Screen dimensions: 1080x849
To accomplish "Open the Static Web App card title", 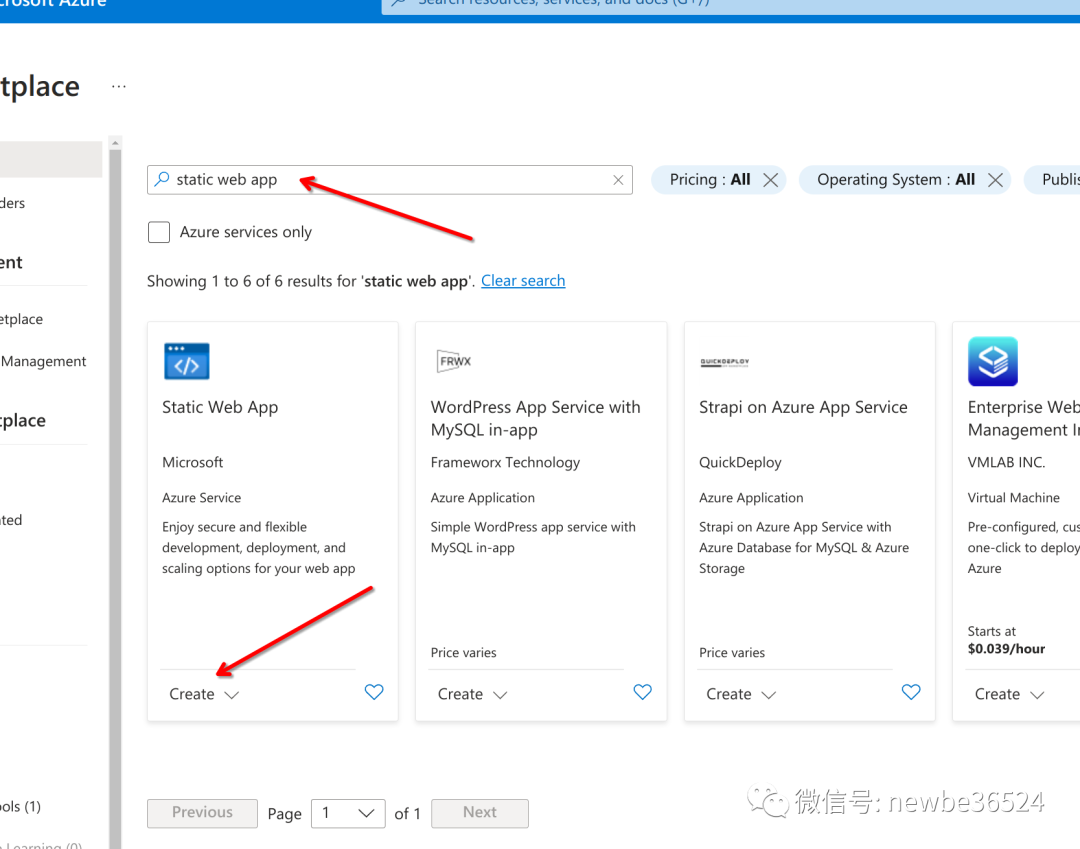I will pyautogui.click(x=220, y=407).
